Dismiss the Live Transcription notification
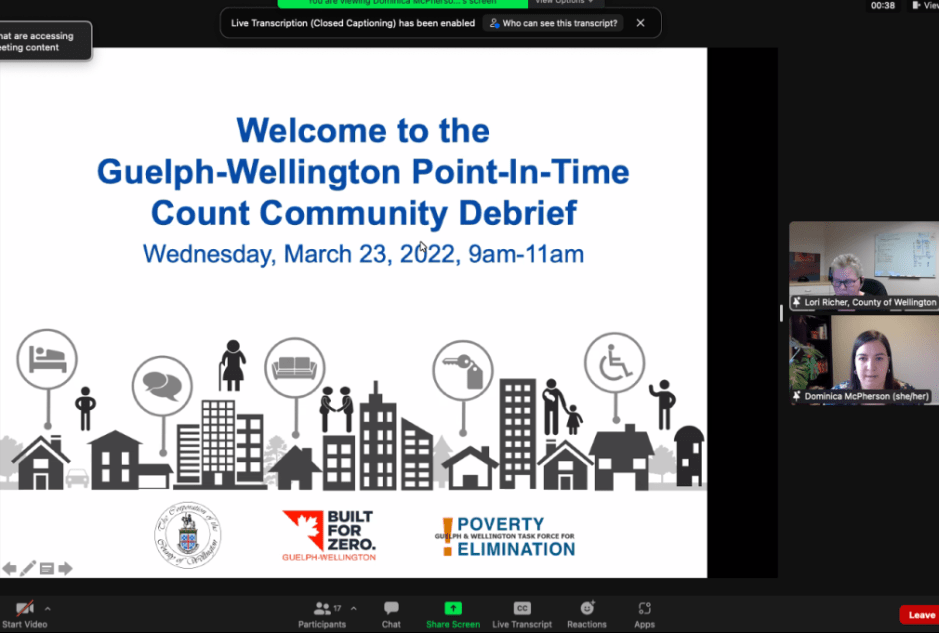The image size is (939, 633). 640,23
